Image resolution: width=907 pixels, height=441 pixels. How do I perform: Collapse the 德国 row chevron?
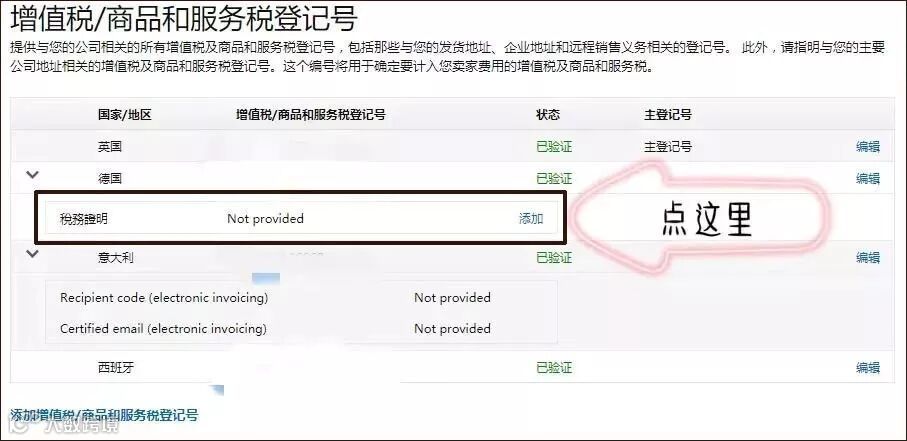pos(32,174)
